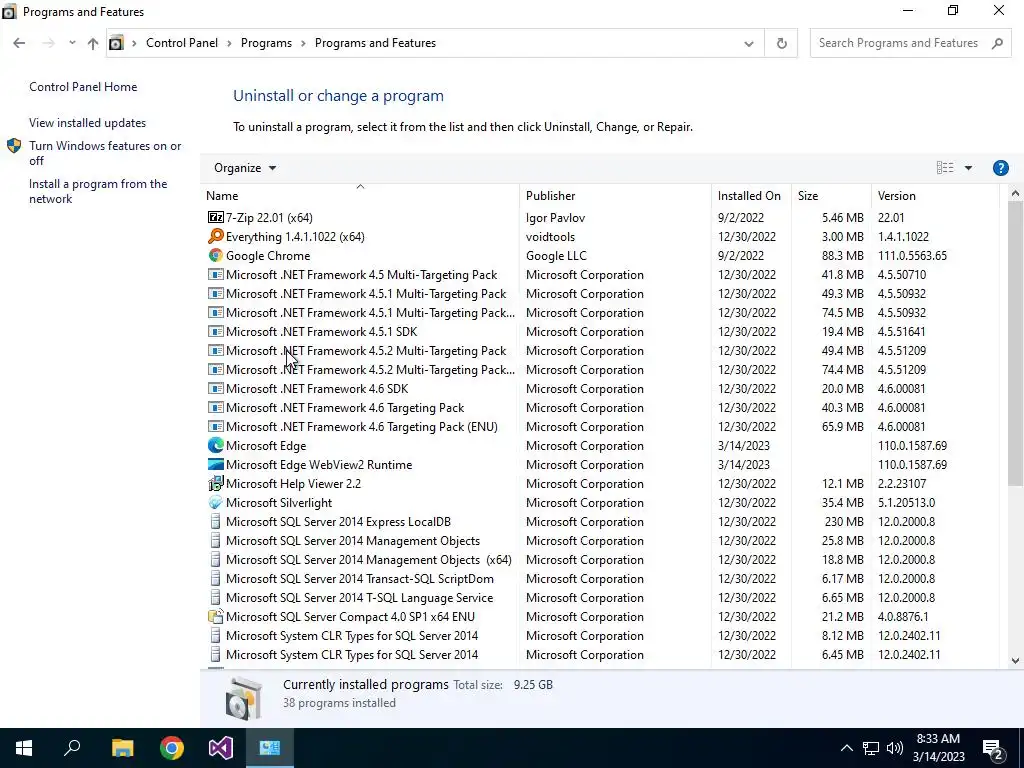This screenshot has height=768, width=1024.
Task: Click the Chrome version 111.0.5563.65 cell
Action: coord(912,255)
